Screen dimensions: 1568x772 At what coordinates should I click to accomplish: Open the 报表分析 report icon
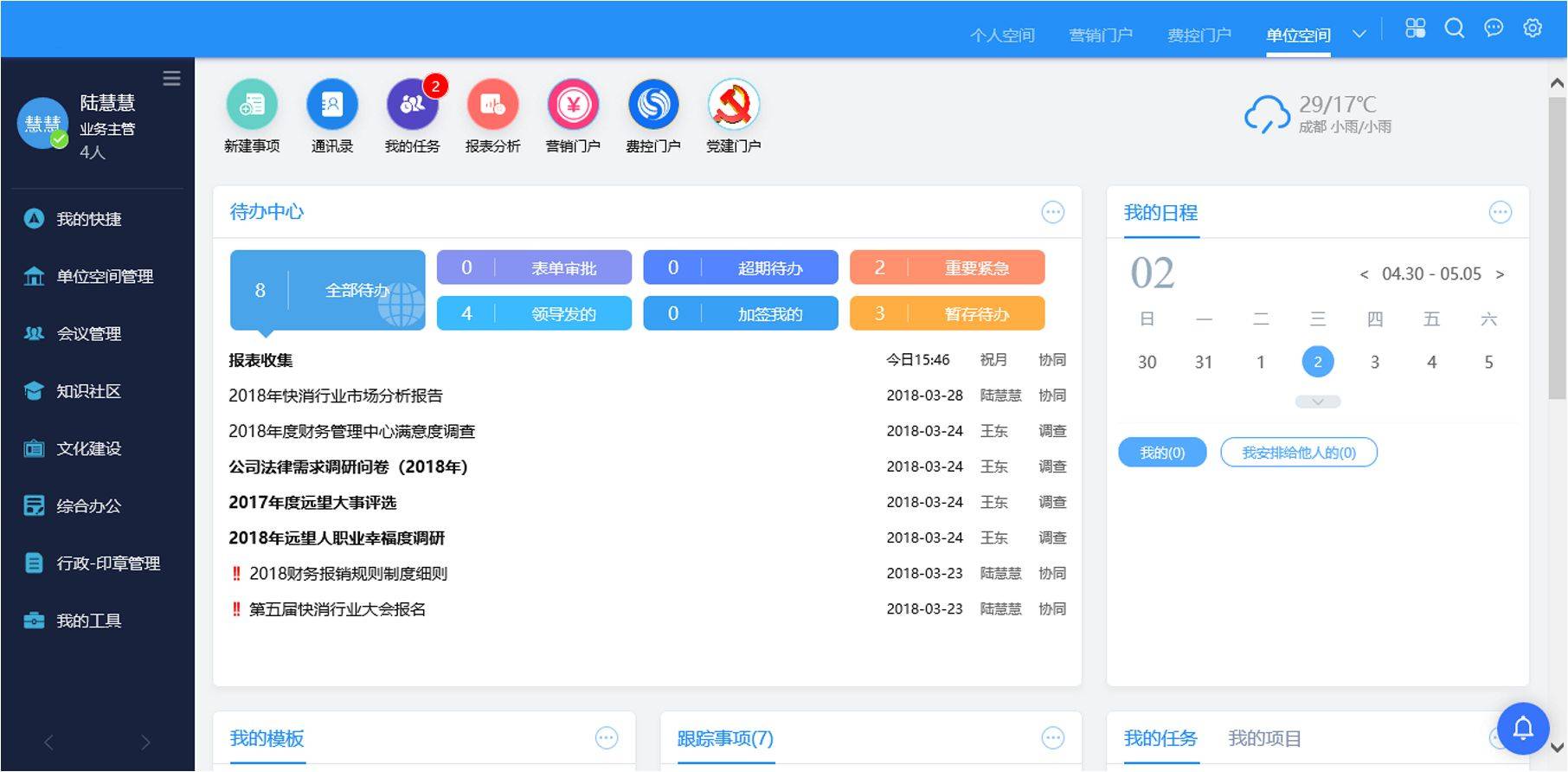[x=493, y=105]
